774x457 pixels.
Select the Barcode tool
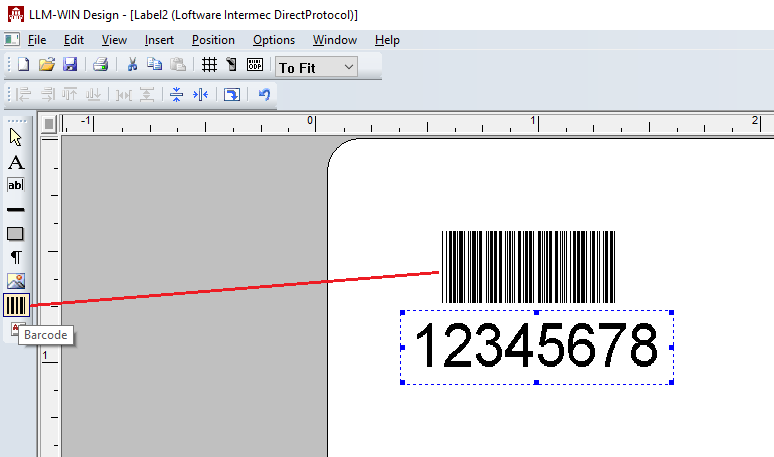point(16,305)
